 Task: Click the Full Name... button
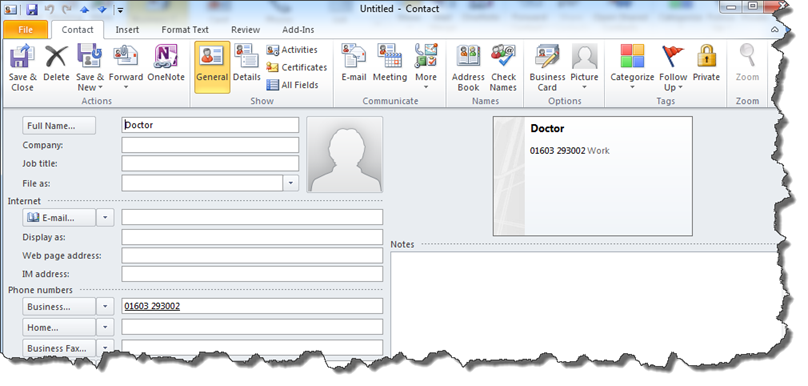coord(59,126)
